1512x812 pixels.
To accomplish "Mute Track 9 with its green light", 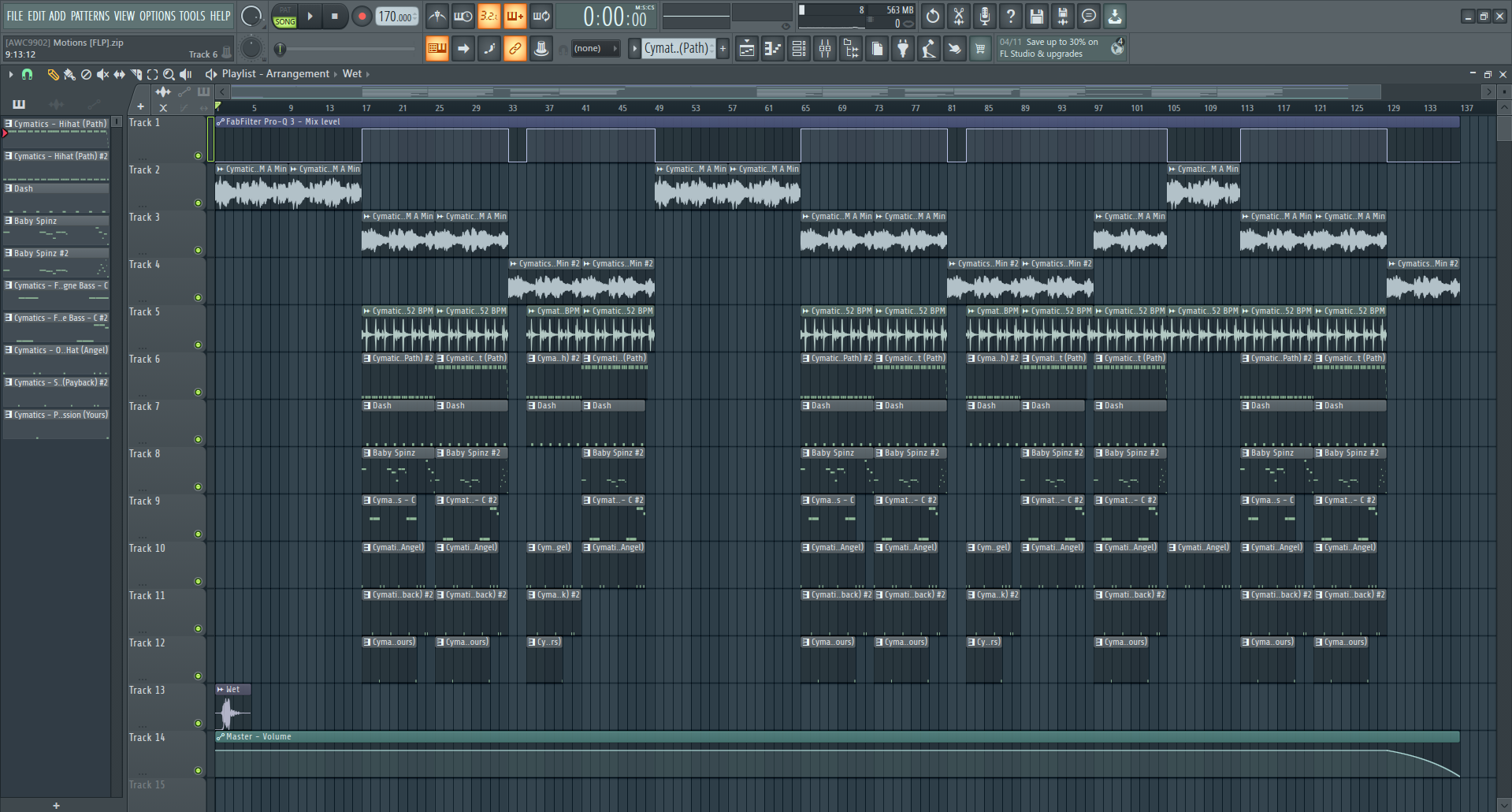I will pyautogui.click(x=199, y=535).
